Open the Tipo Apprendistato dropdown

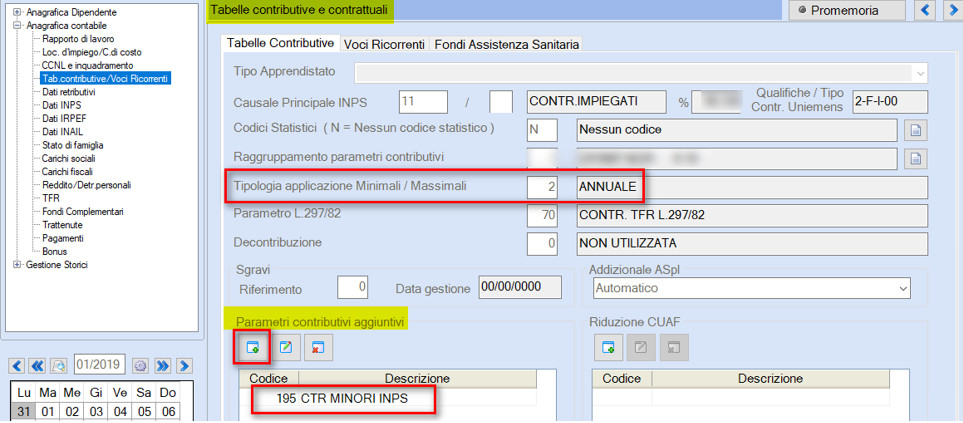pyautogui.click(x=920, y=72)
